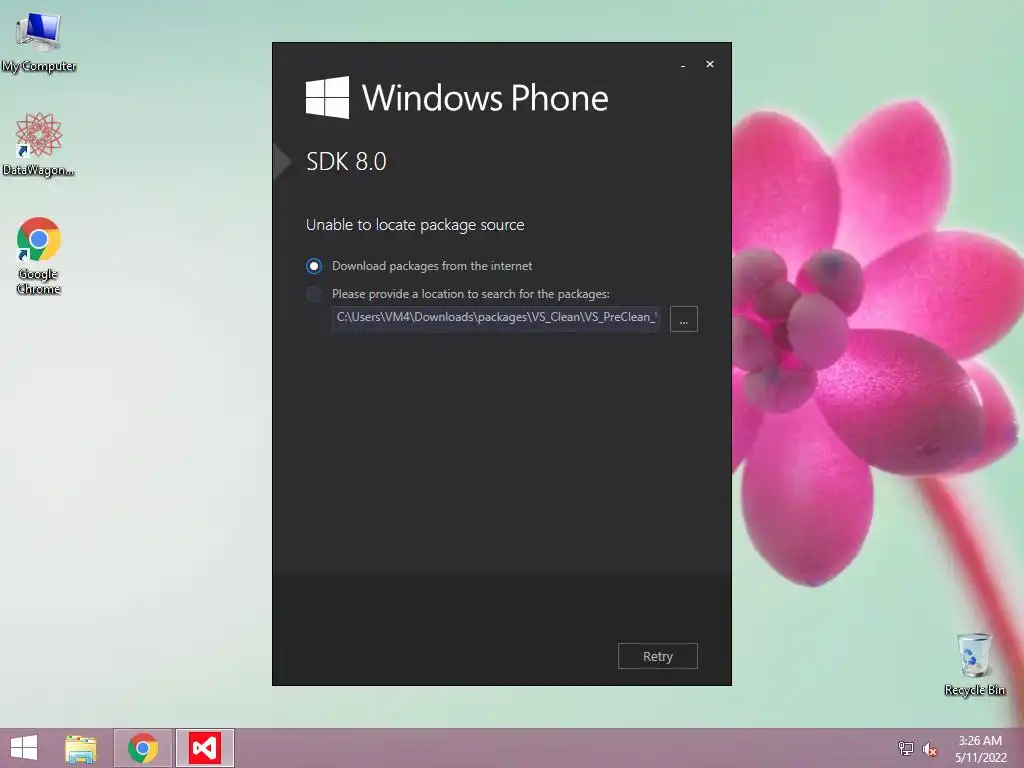Select the Google Chrome desktop shortcut

click(39, 255)
